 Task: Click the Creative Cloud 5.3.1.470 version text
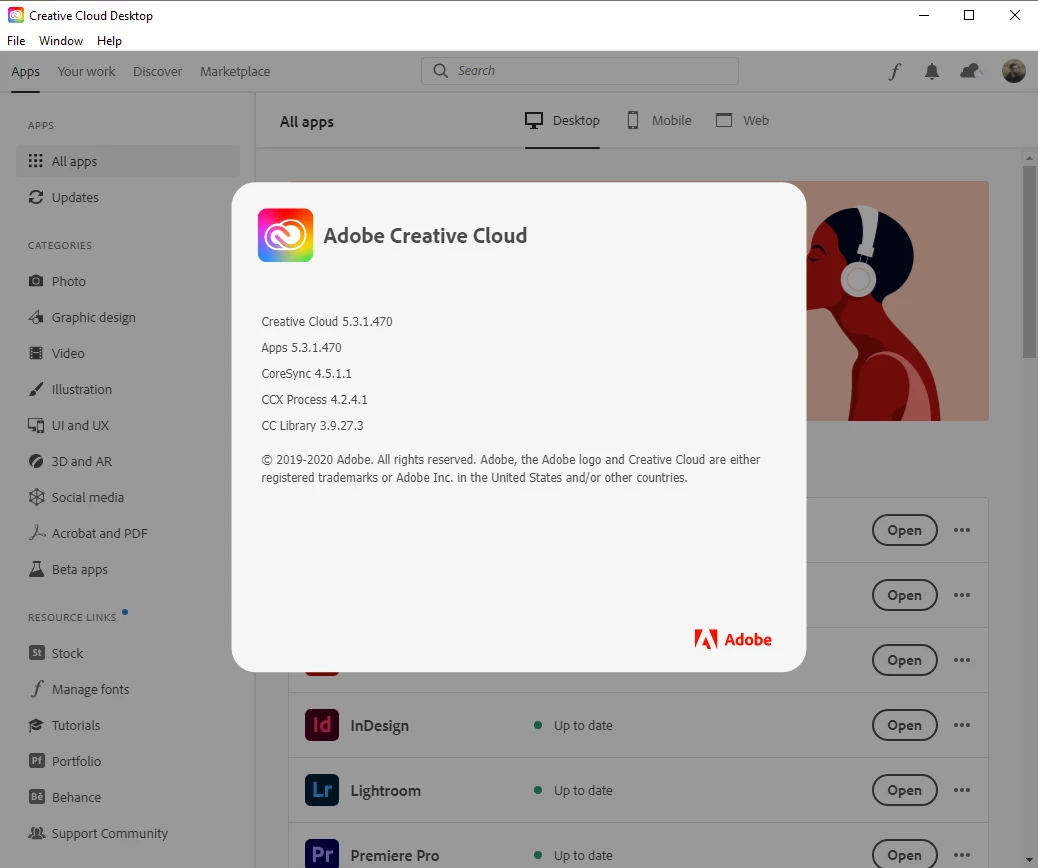tap(326, 321)
